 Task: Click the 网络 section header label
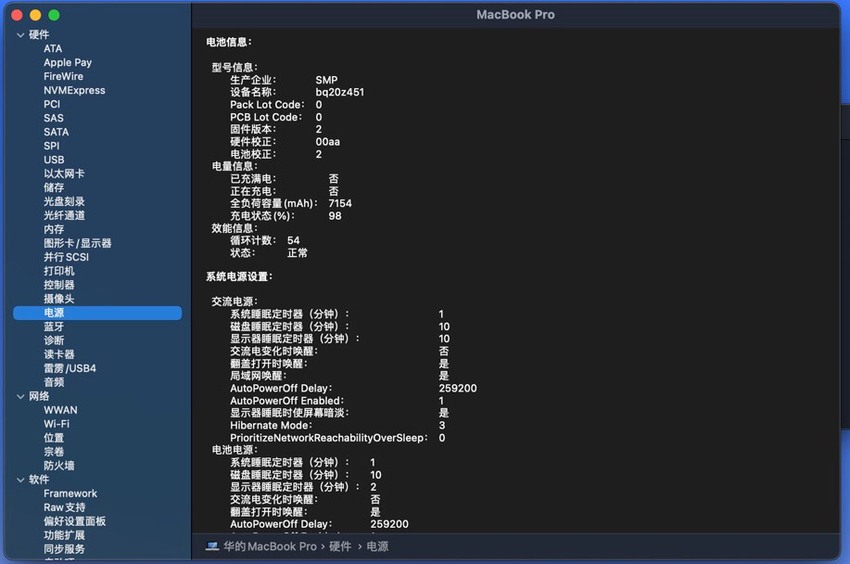pos(39,397)
